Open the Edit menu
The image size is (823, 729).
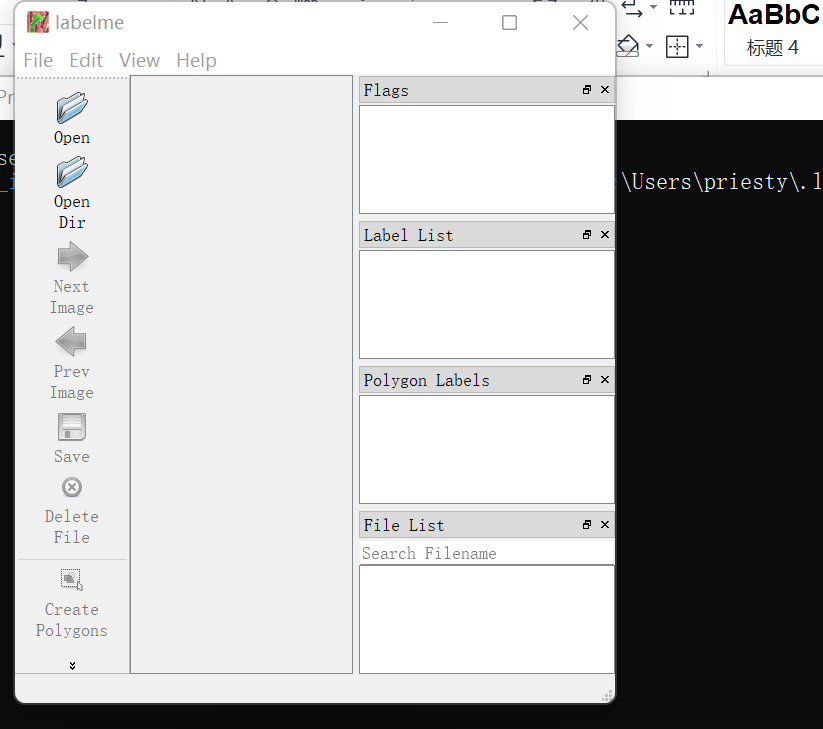86,60
